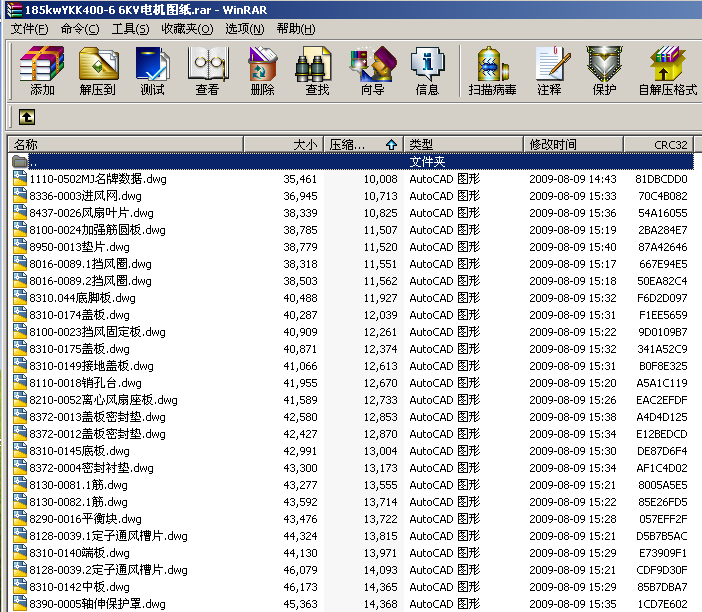Open the 工具(S) menu
The width and height of the screenshot is (702, 612).
130,29
